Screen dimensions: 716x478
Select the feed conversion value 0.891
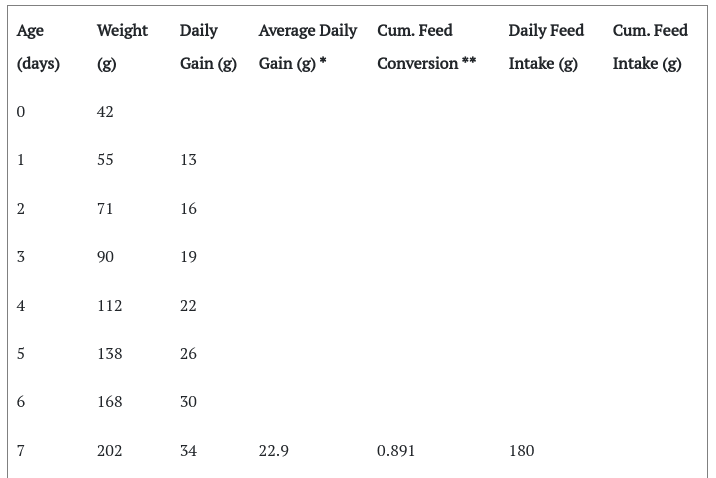click(x=396, y=451)
